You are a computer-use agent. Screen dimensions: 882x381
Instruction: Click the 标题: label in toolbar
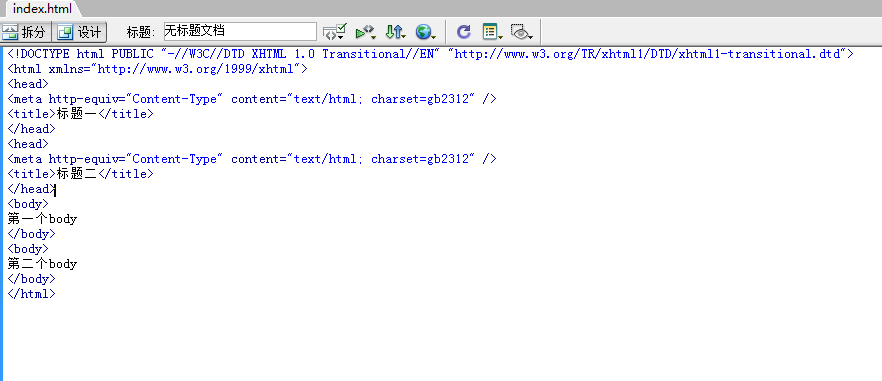(x=141, y=32)
